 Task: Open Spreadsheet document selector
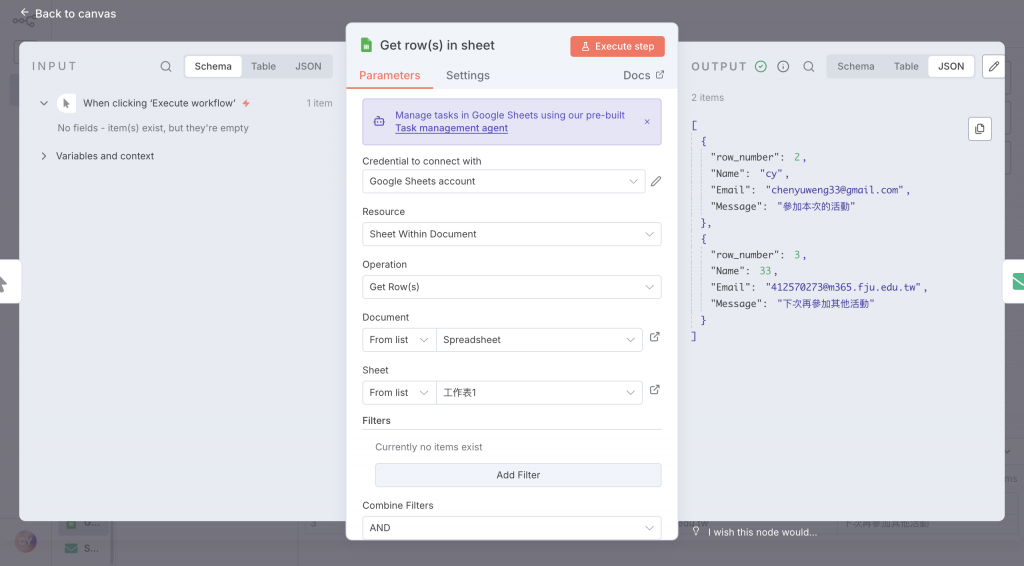[539, 340]
